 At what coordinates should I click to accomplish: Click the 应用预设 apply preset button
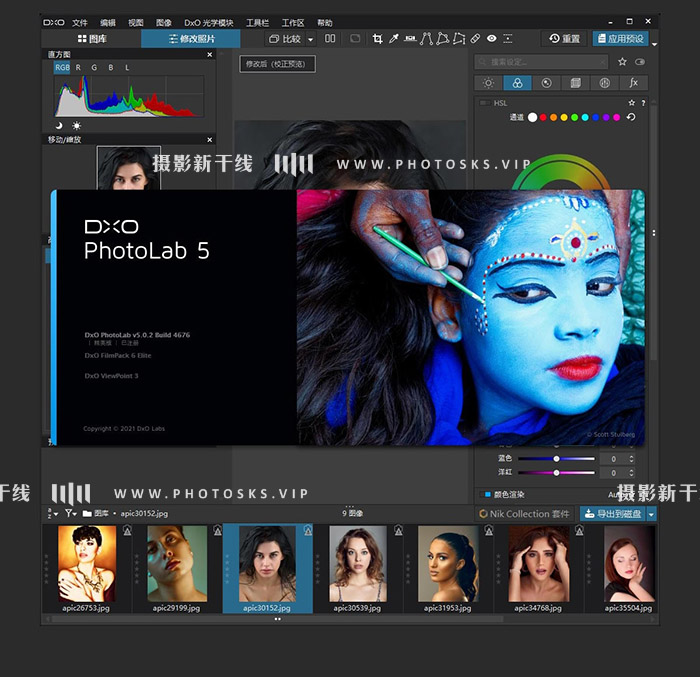[x=621, y=39]
